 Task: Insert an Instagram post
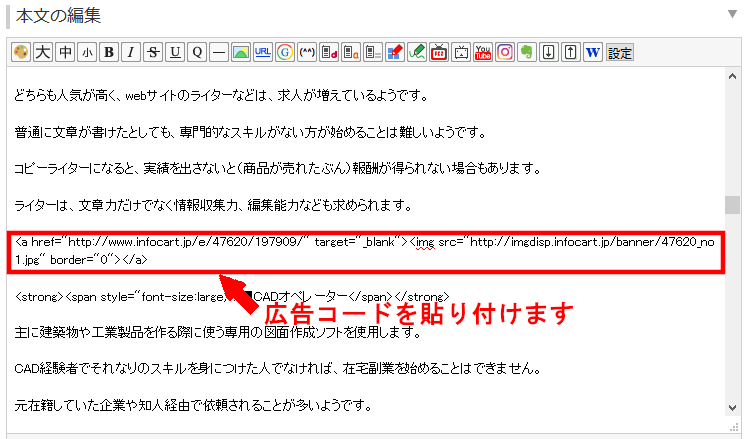pyautogui.click(x=504, y=52)
